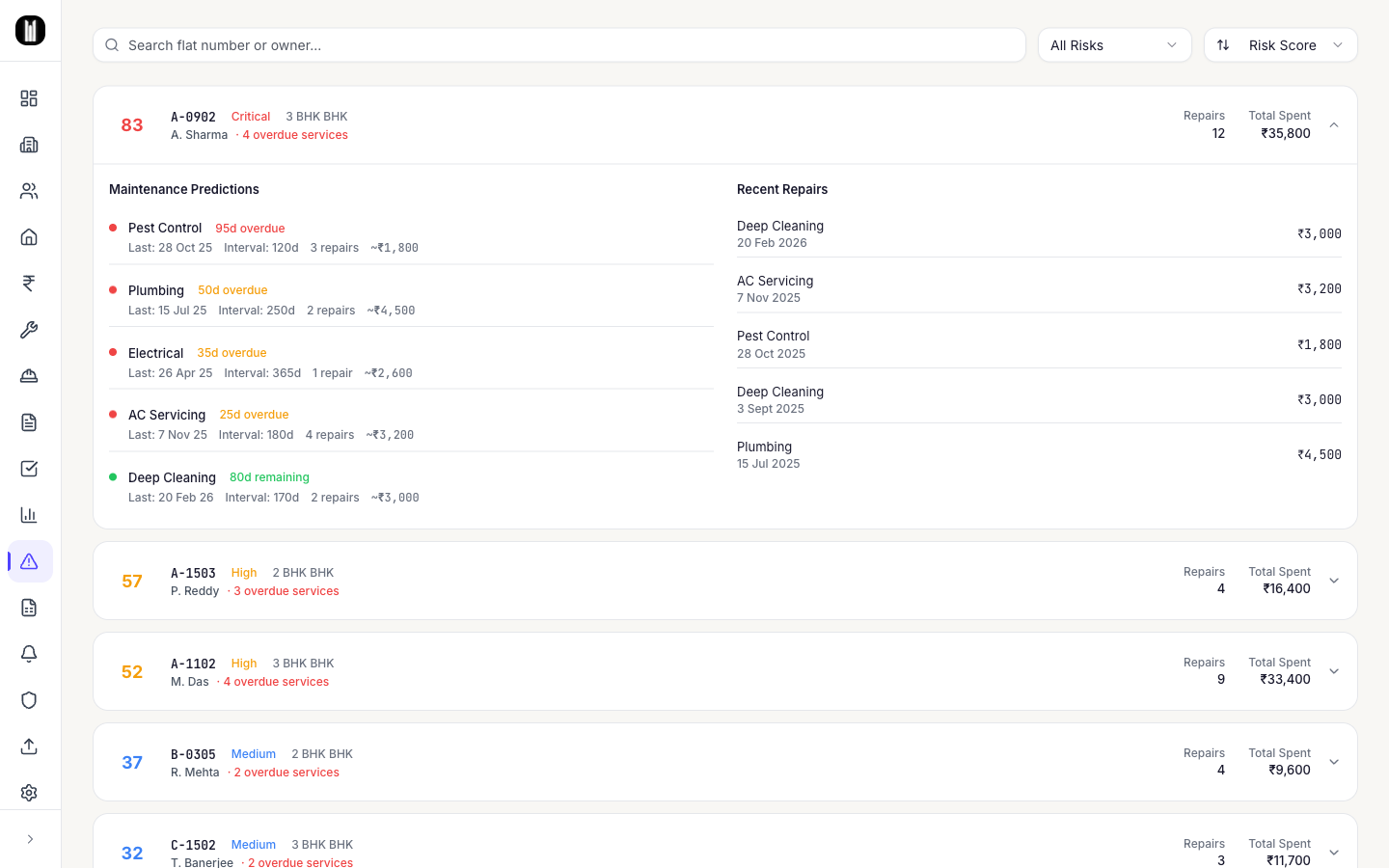This screenshot has height=868, width=1389.
Task: Select the Pest Control prediction row
Action: point(411,237)
